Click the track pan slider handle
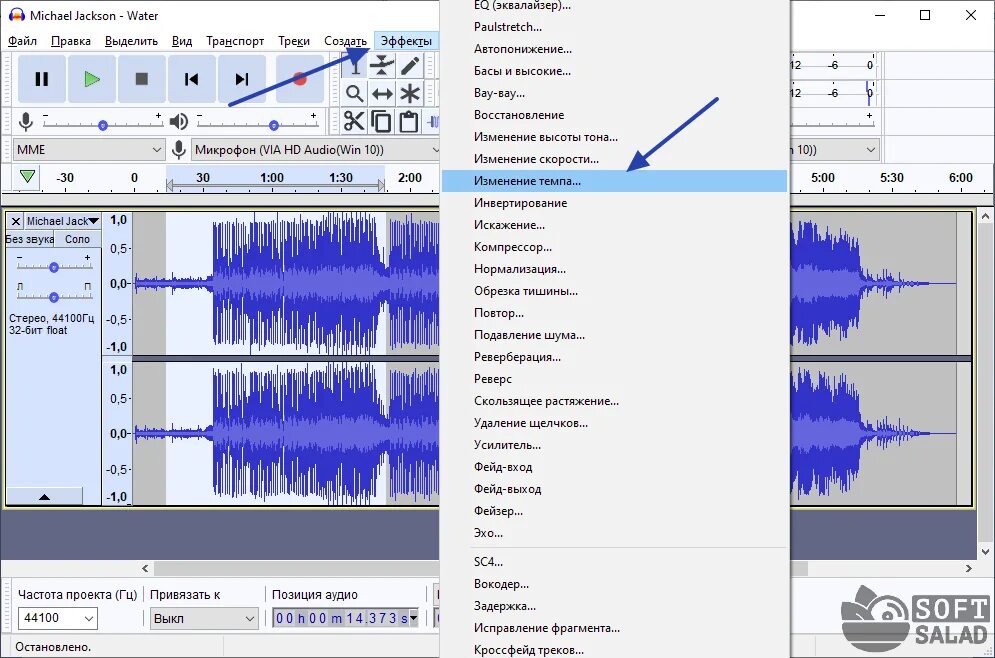995x658 pixels. [54, 297]
